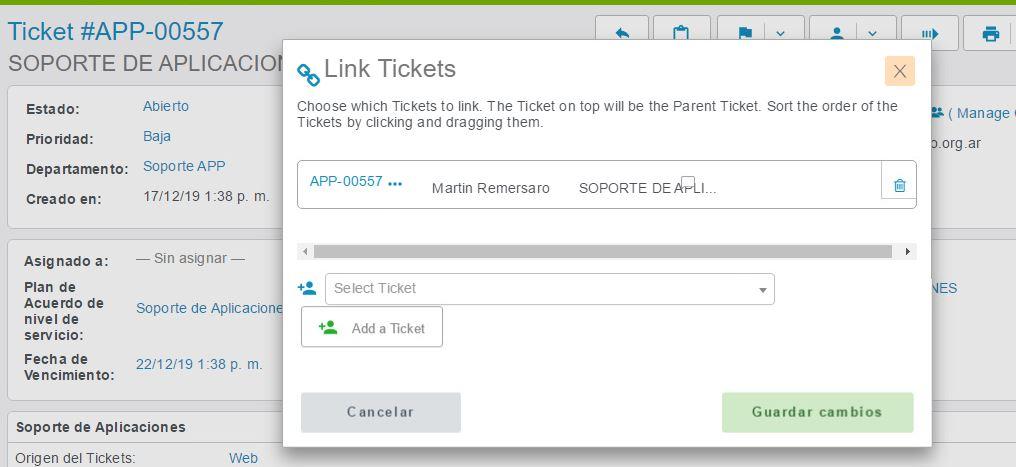Click the reply arrow toolbar icon
This screenshot has width=1016, height=467.
point(622,34)
